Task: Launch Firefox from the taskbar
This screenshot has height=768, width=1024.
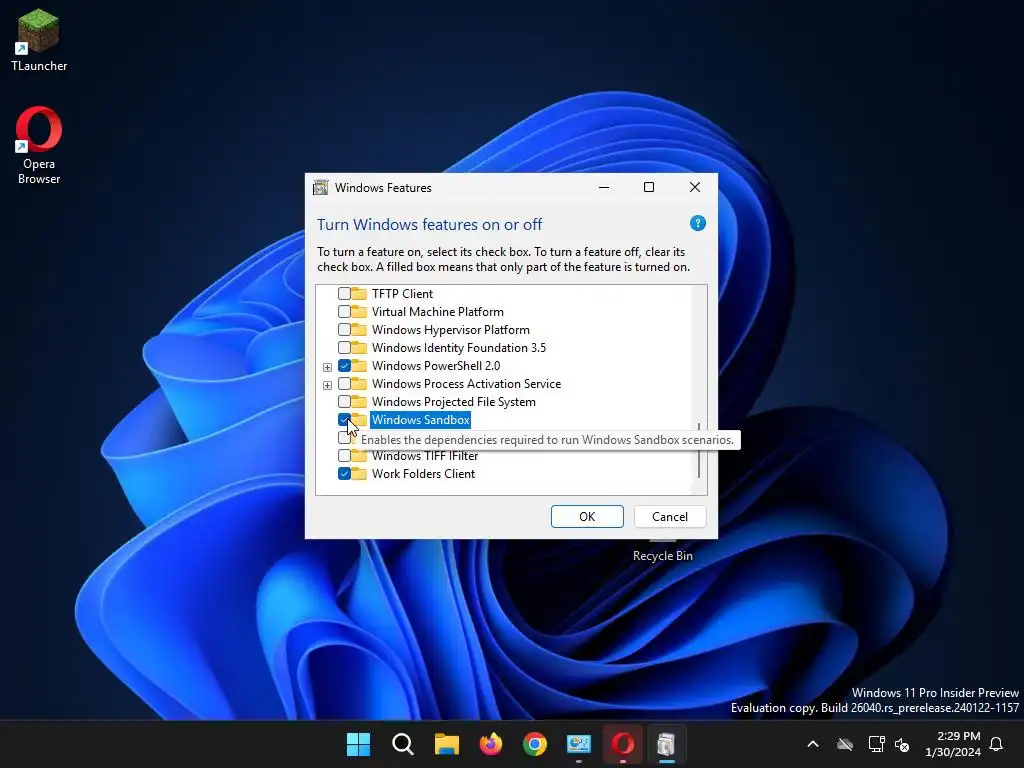Action: coord(490,744)
